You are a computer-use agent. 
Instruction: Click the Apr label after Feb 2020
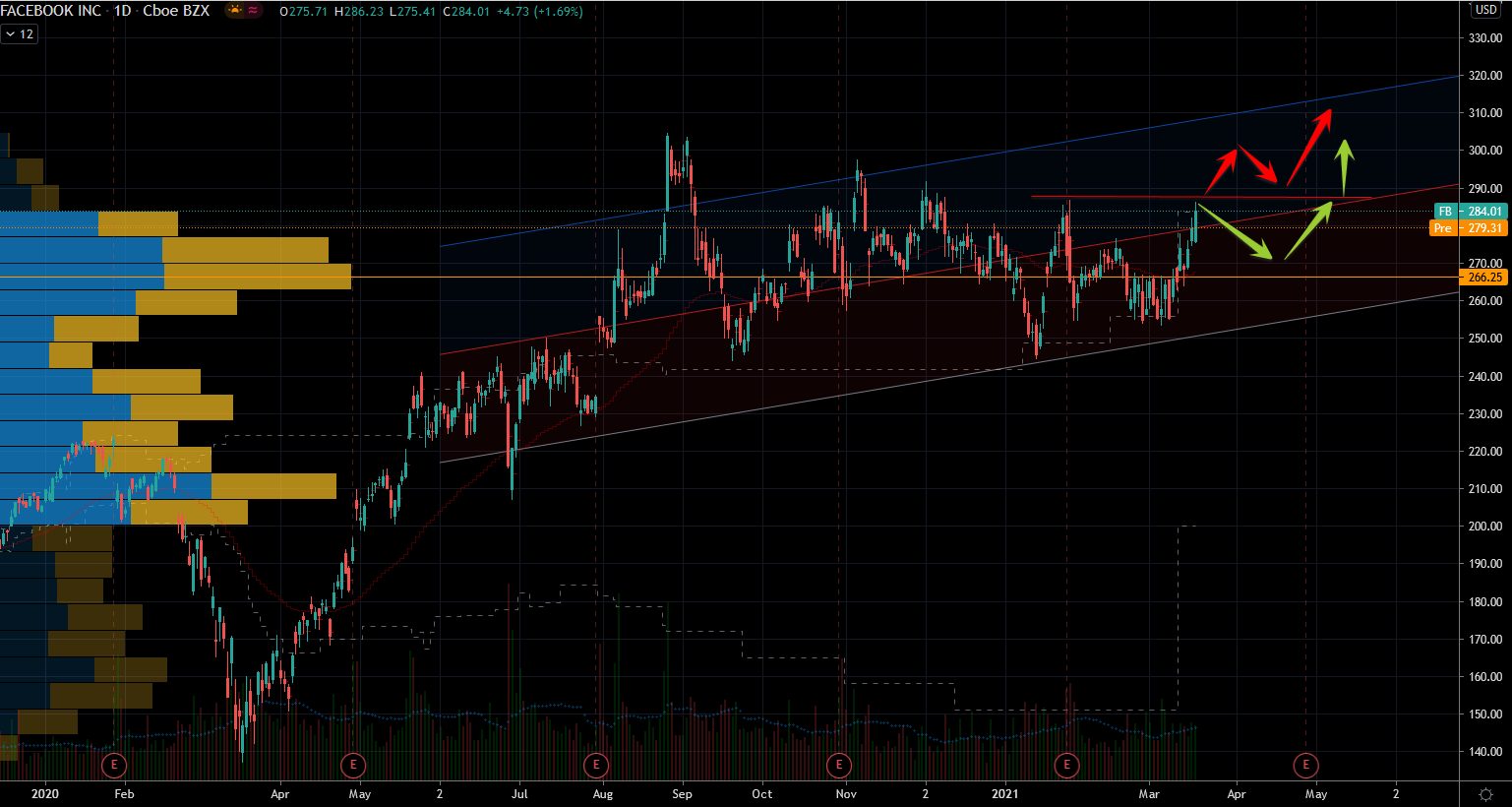280,793
